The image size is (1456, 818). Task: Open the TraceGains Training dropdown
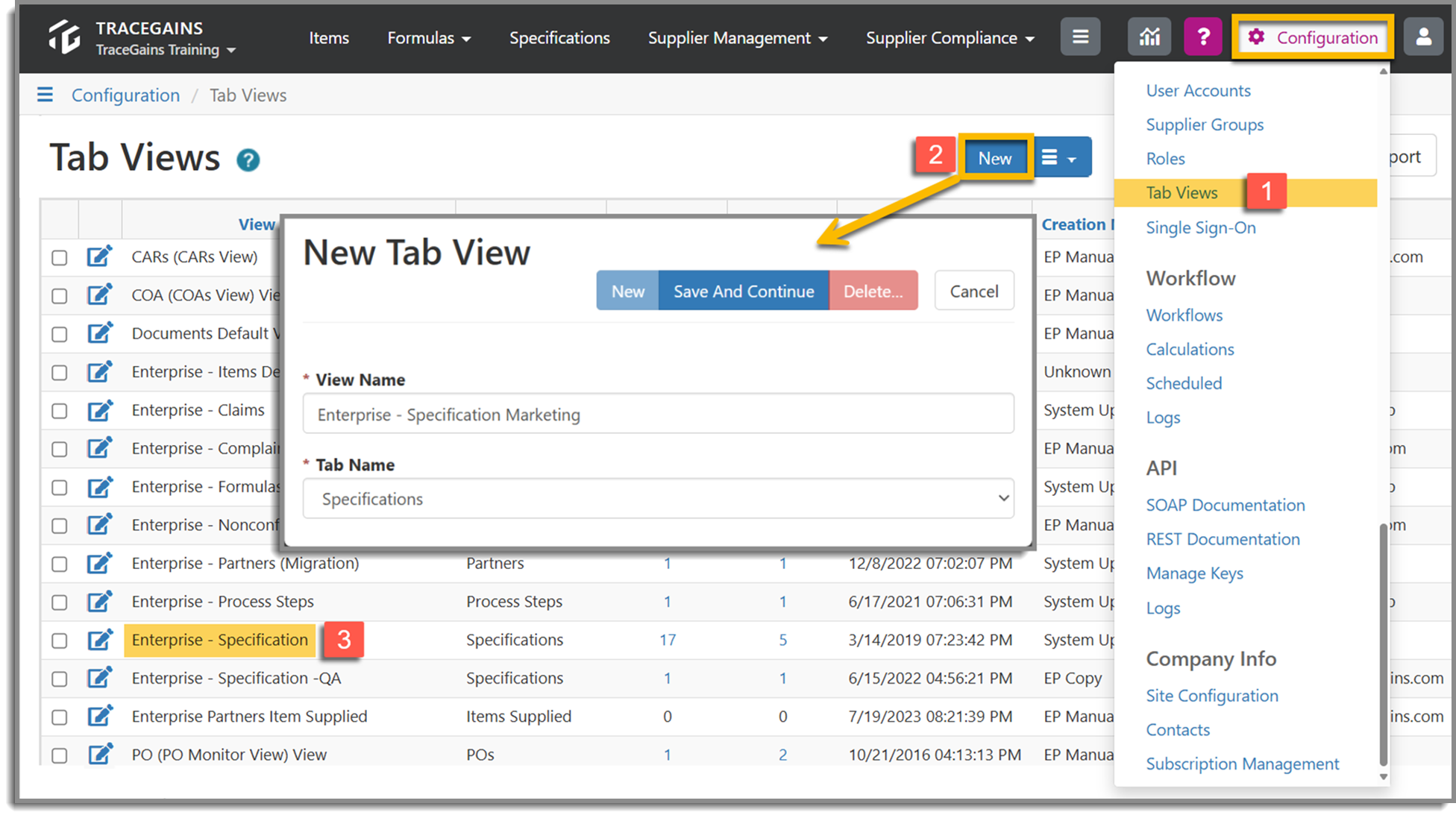point(166,50)
